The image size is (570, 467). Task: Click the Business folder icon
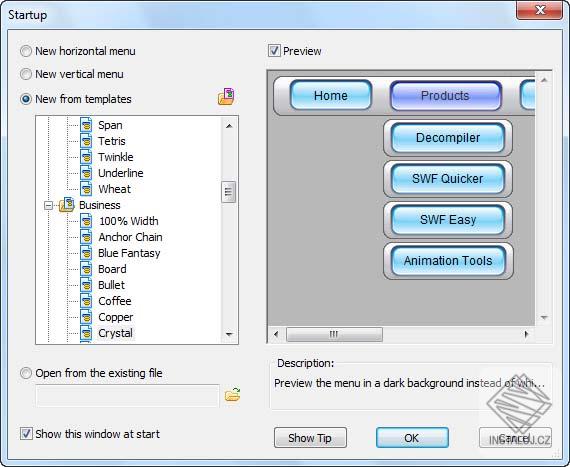click(x=67, y=205)
